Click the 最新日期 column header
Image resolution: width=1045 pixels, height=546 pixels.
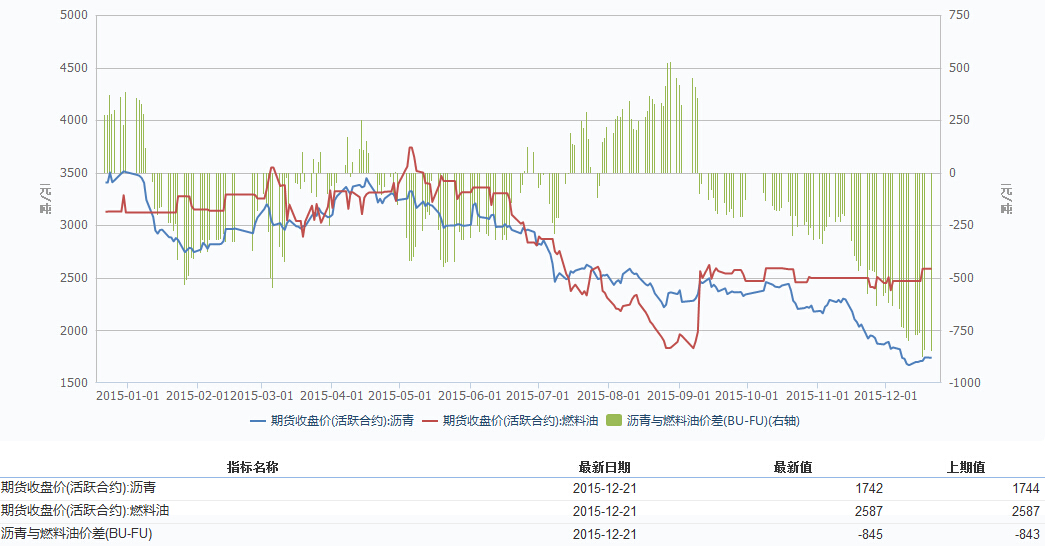(x=604, y=467)
